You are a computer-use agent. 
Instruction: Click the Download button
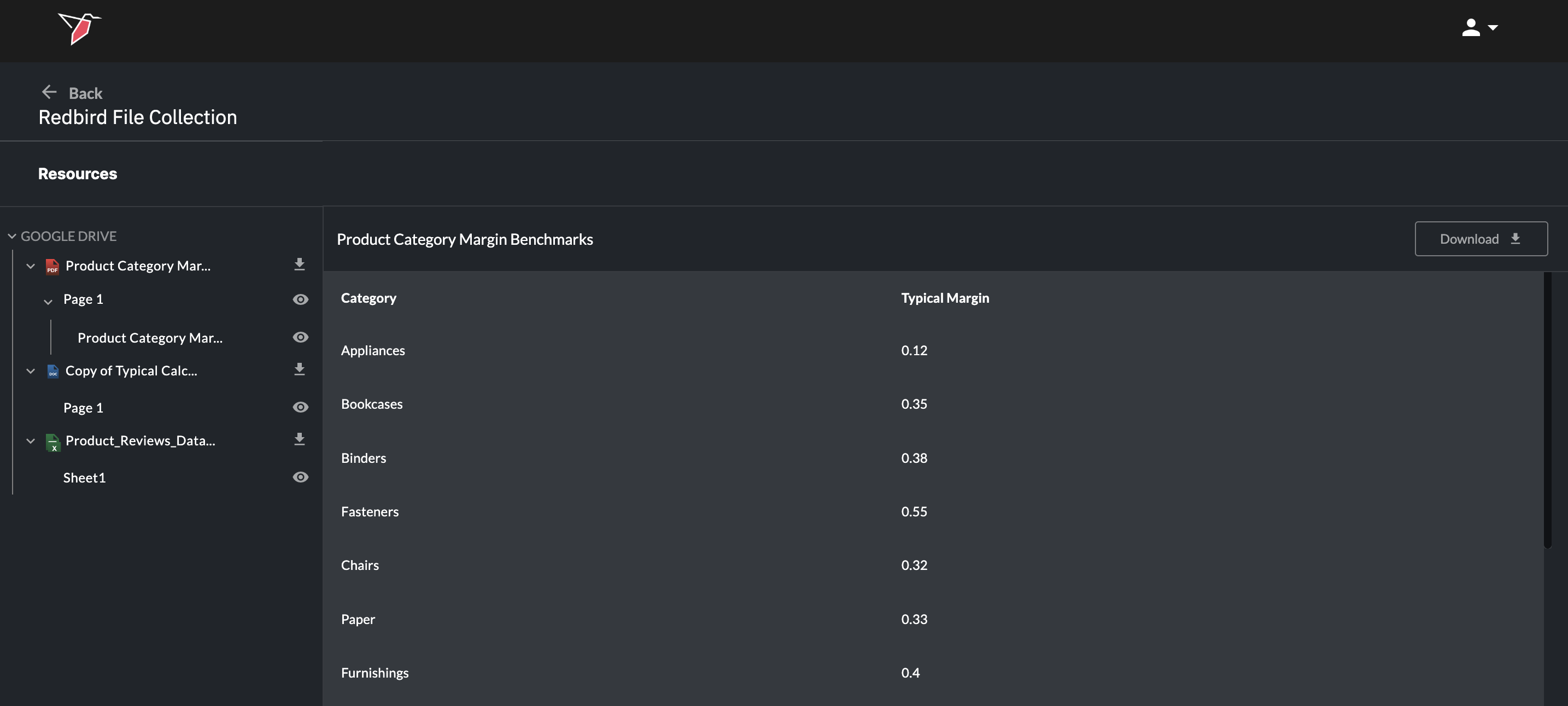tap(1481, 239)
